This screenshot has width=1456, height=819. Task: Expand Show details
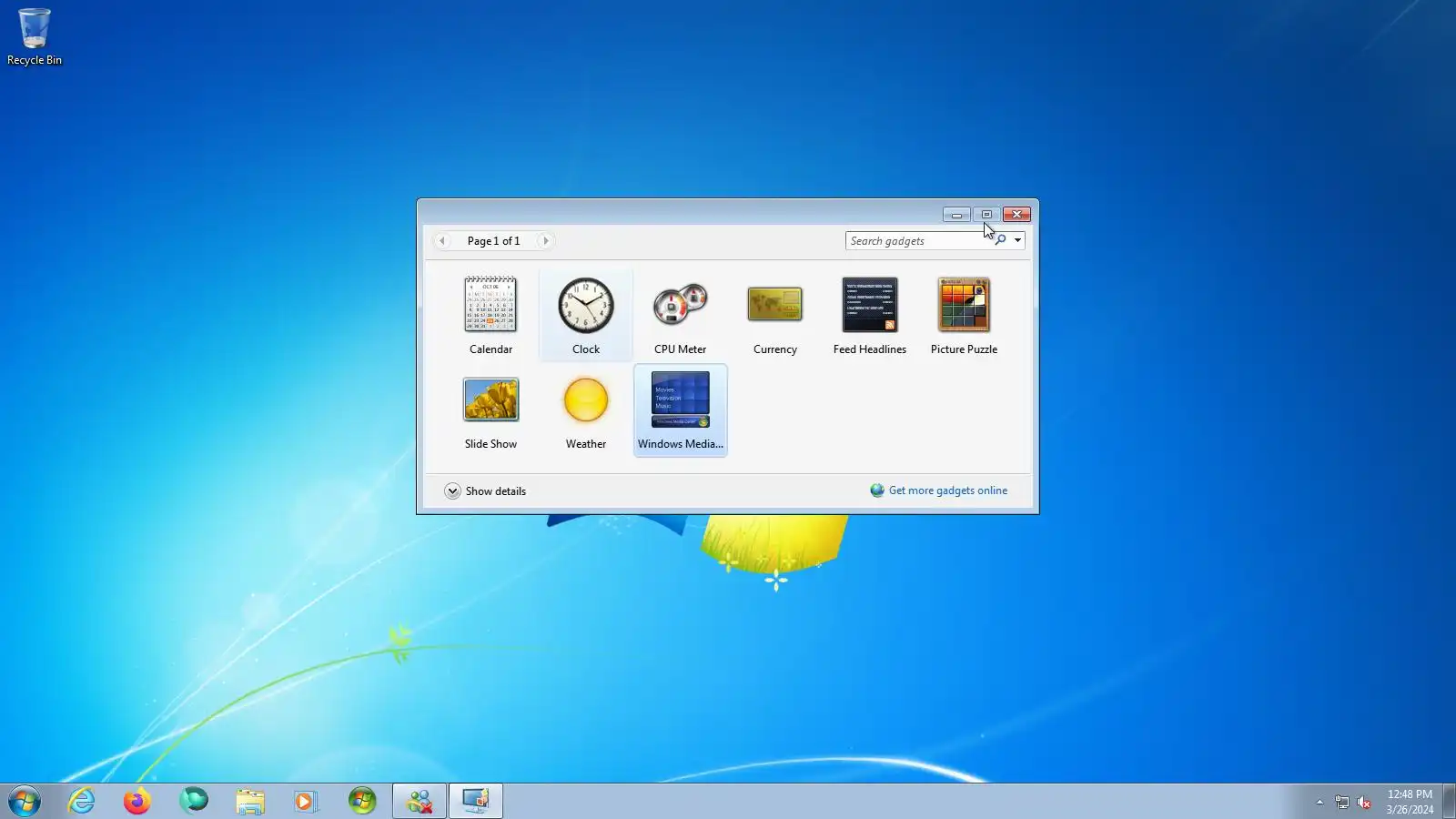pos(485,491)
